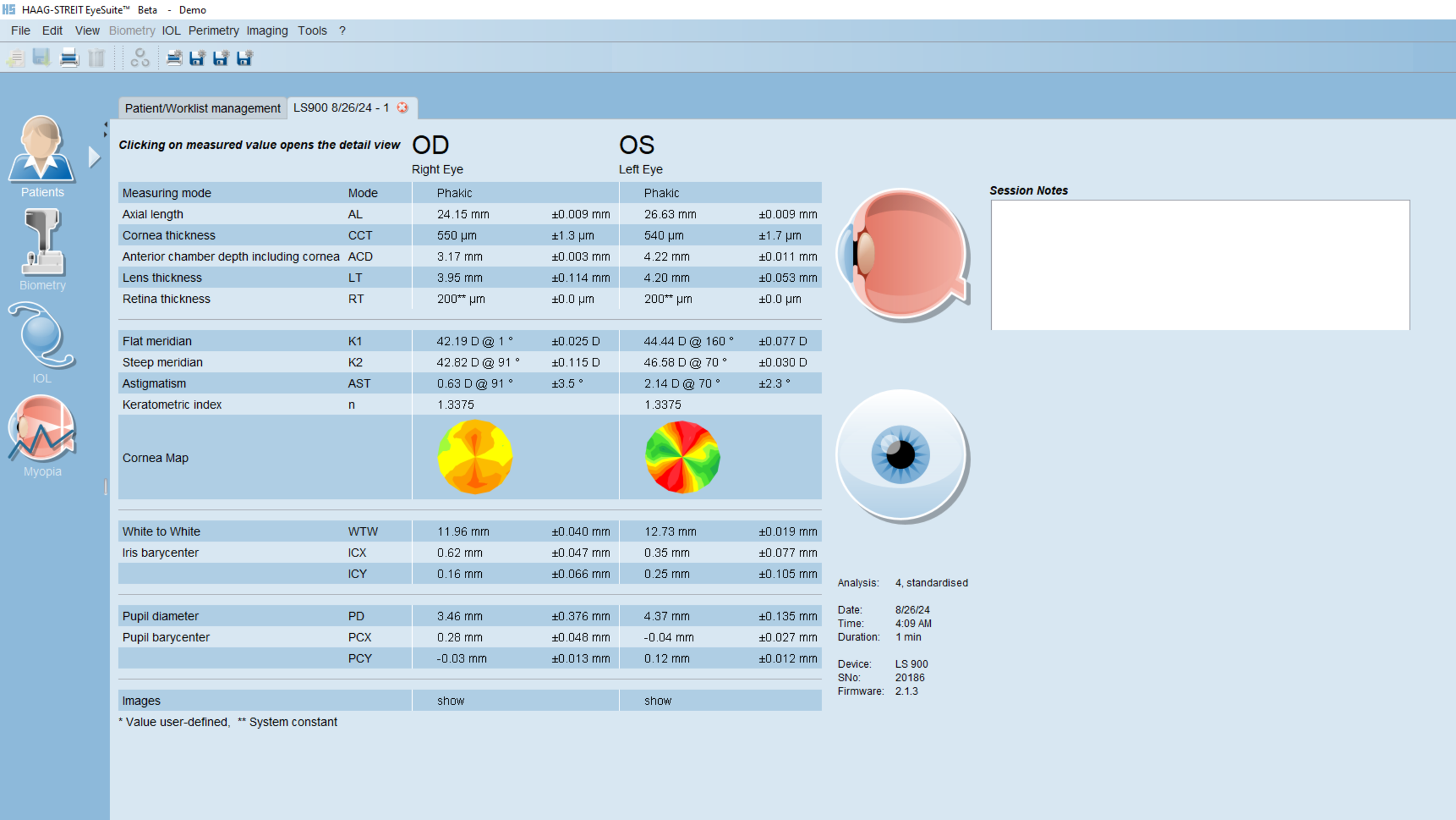This screenshot has height=820, width=1456.
Task: Select the LS900 8/26/24 - 1 tab
Action: click(342, 108)
